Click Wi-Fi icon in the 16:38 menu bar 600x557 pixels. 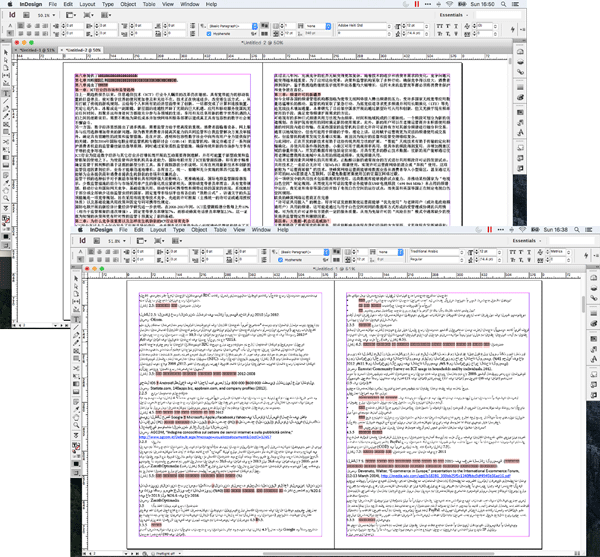tap(522, 230)
